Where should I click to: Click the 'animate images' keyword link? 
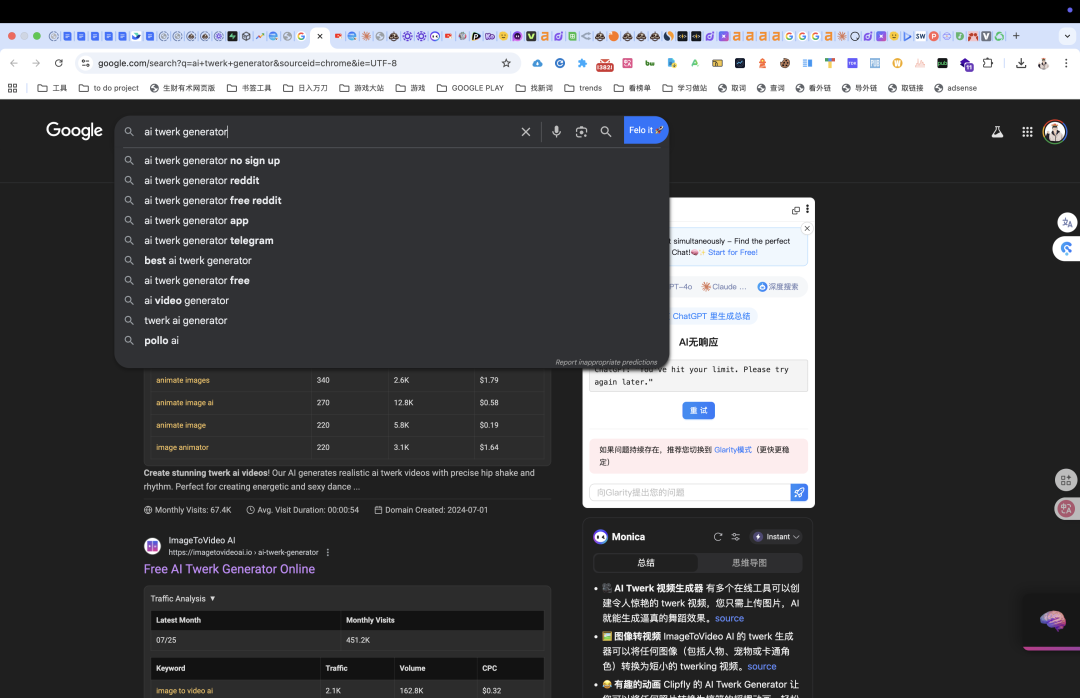pyautogui.click(x=183, y=380)
